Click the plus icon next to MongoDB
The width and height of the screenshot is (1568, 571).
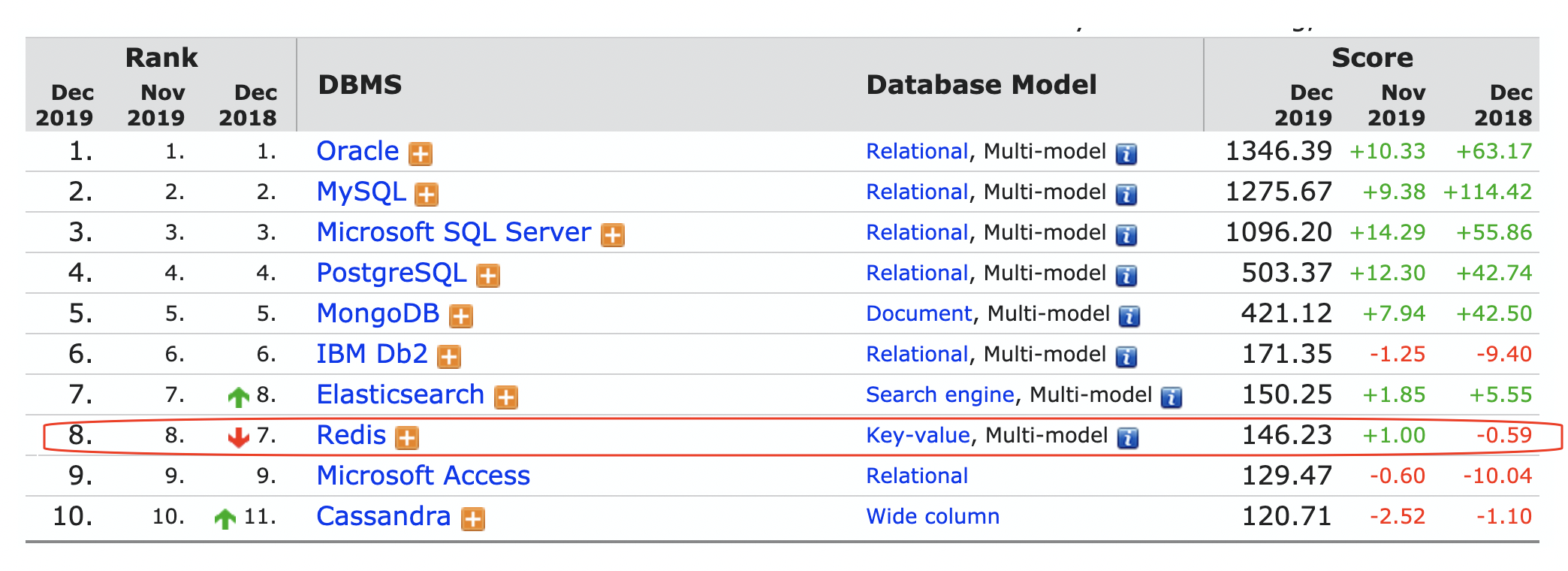coord(461,316)
